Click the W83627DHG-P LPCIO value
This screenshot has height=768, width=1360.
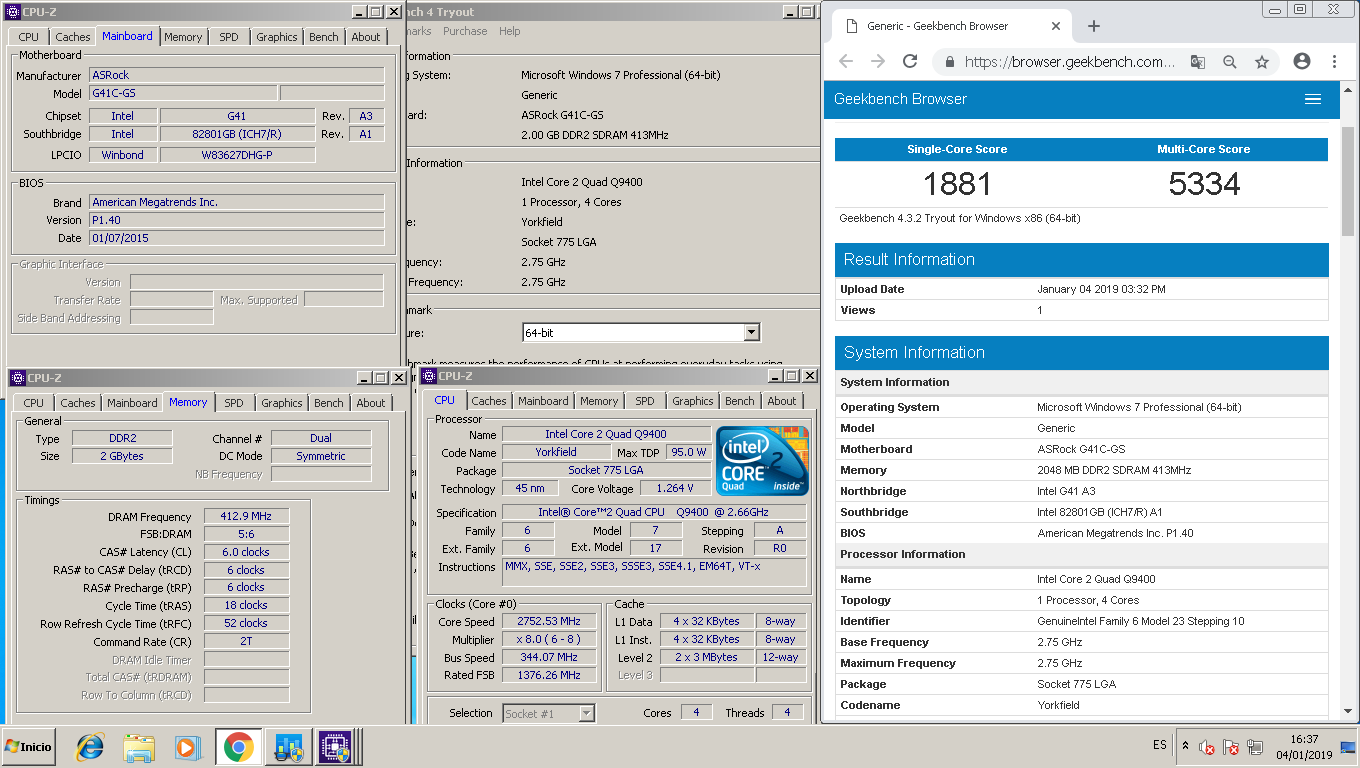237,155
